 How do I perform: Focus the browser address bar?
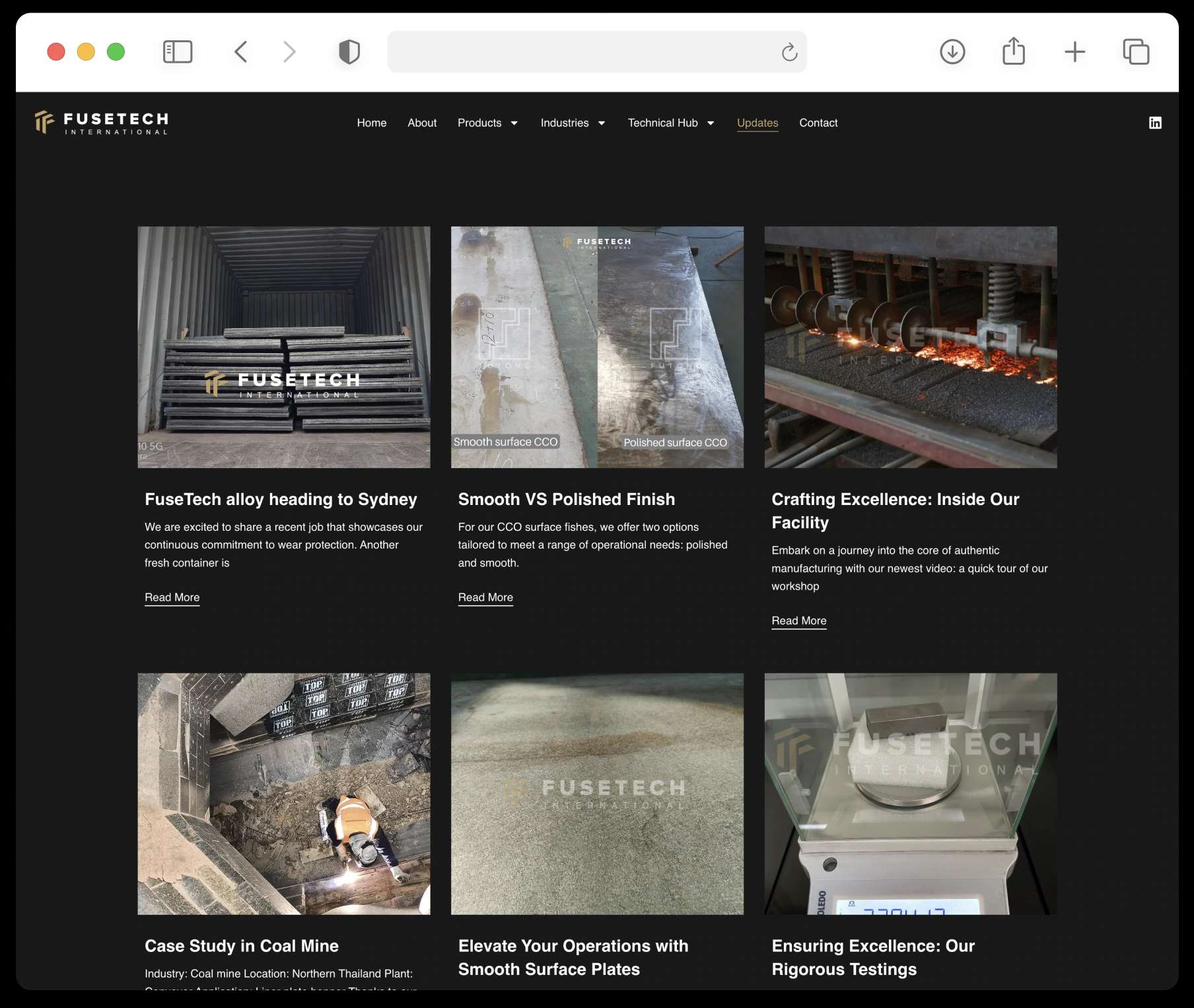click(597, 51)
